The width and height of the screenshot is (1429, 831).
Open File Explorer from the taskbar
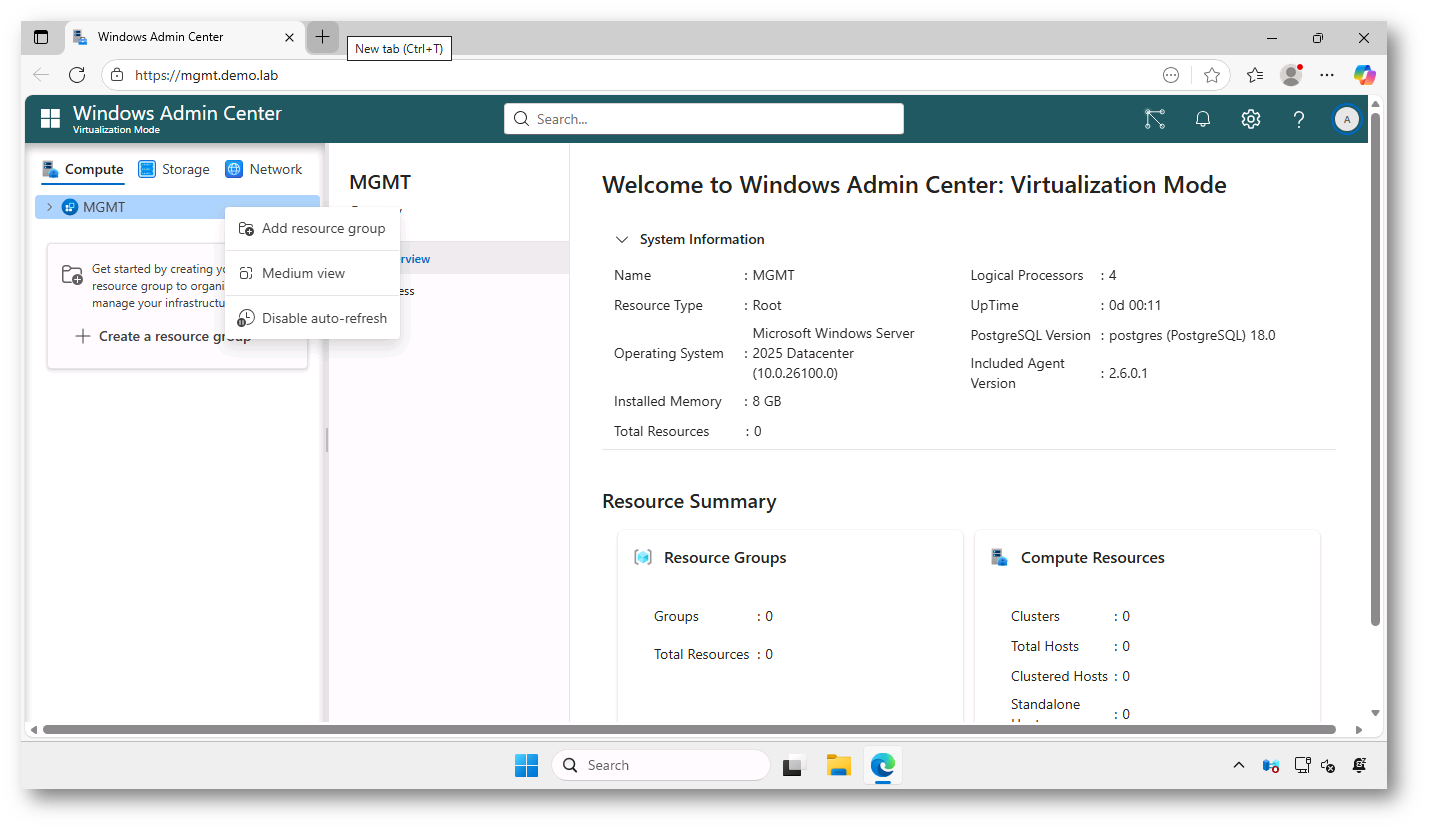(838, 765)
